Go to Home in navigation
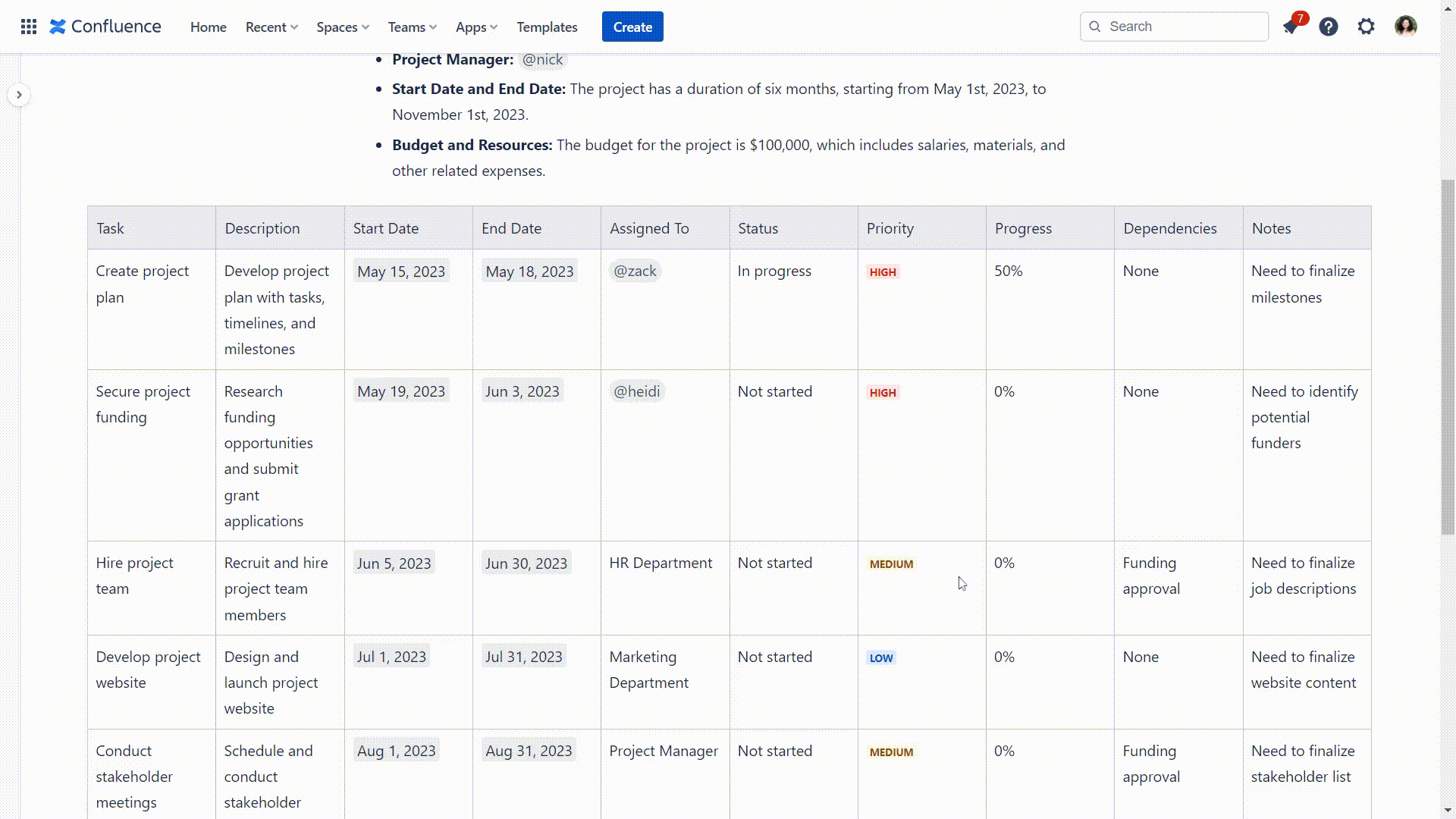 [x=209, y=27]
